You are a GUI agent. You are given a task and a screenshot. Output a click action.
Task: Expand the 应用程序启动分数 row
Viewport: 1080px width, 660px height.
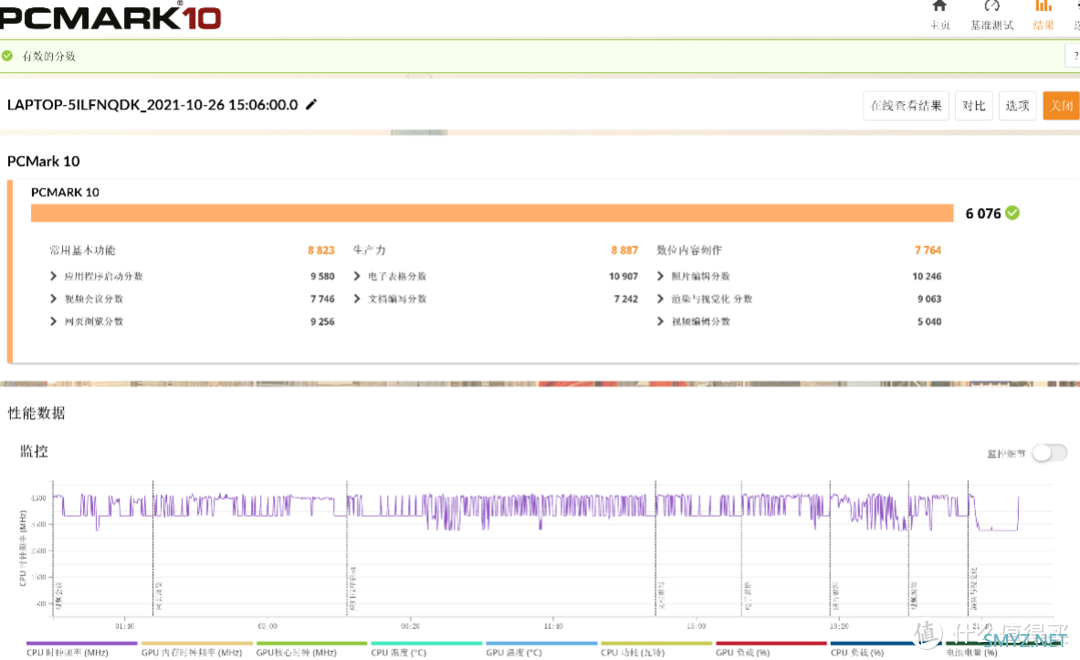click(54, 276)
